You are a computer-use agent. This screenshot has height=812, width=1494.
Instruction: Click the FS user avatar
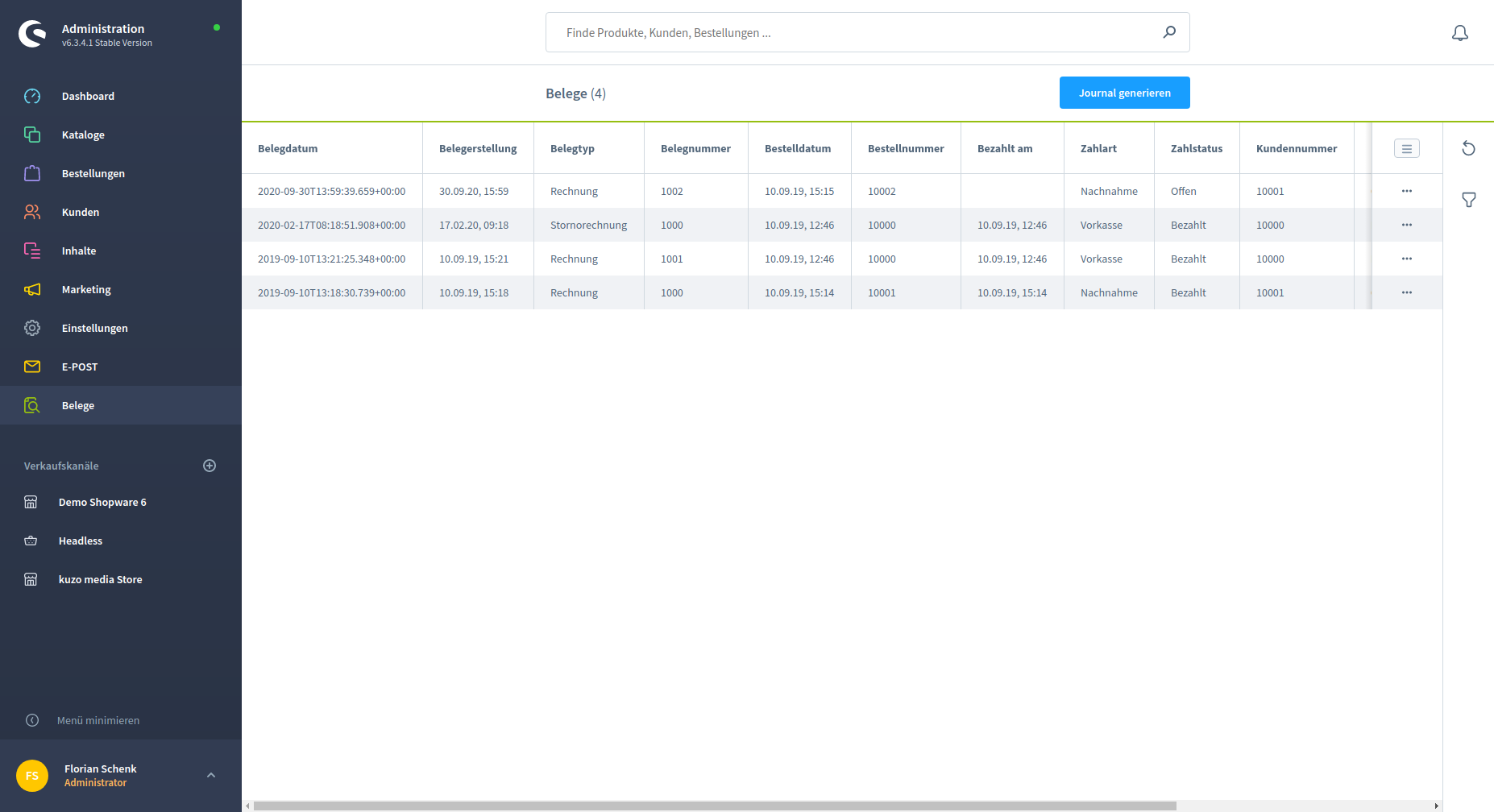point(32,776)
